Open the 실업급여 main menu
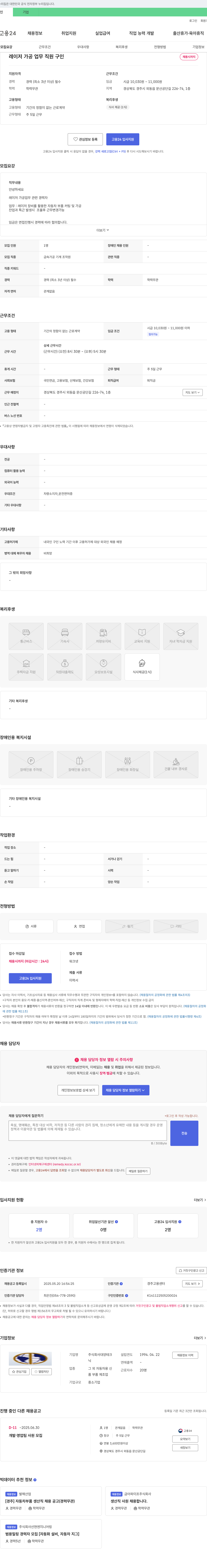207x1568 pixels. 103,33
